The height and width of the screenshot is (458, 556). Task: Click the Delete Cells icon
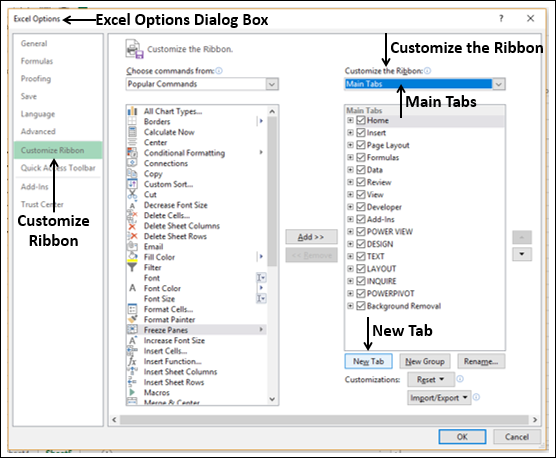pyautogui.click(x=132, y=216)
